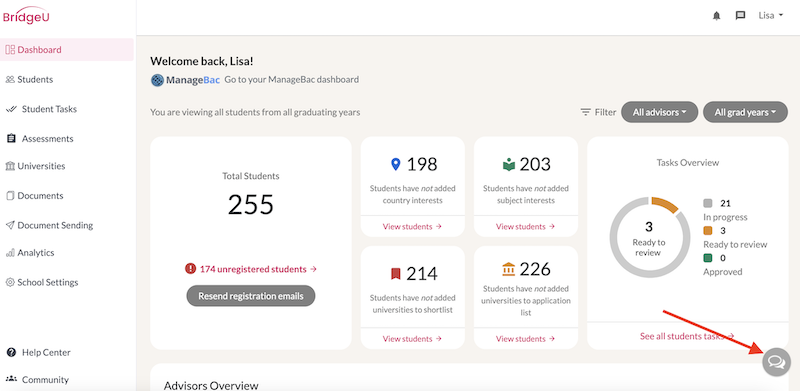800x391 pixels.
Task: Click the blue location pin icon
Action: coord(395,164)
